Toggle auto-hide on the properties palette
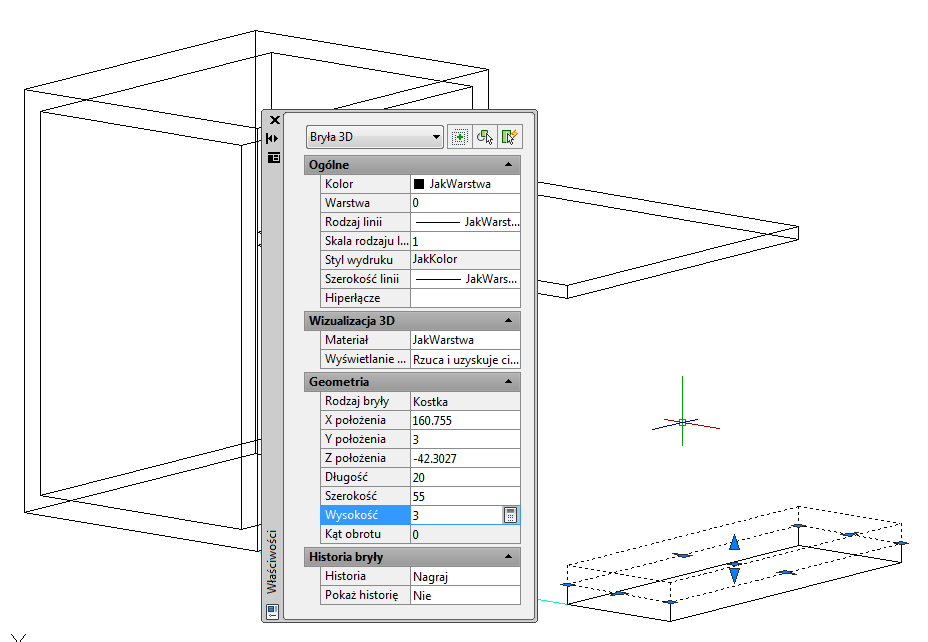Viewport: 928px width, 642px height. tap(272, 138)
